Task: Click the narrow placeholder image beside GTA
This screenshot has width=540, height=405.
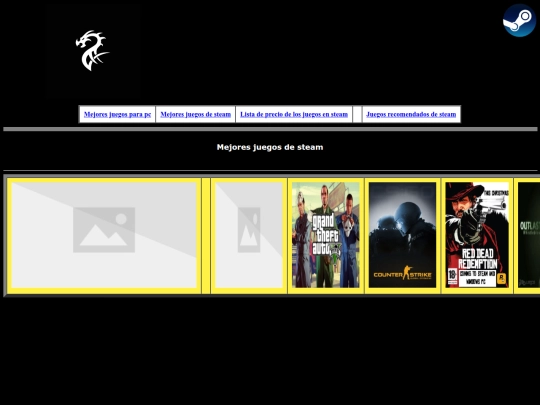Action: pyautogui.click(x=249, y=235)
